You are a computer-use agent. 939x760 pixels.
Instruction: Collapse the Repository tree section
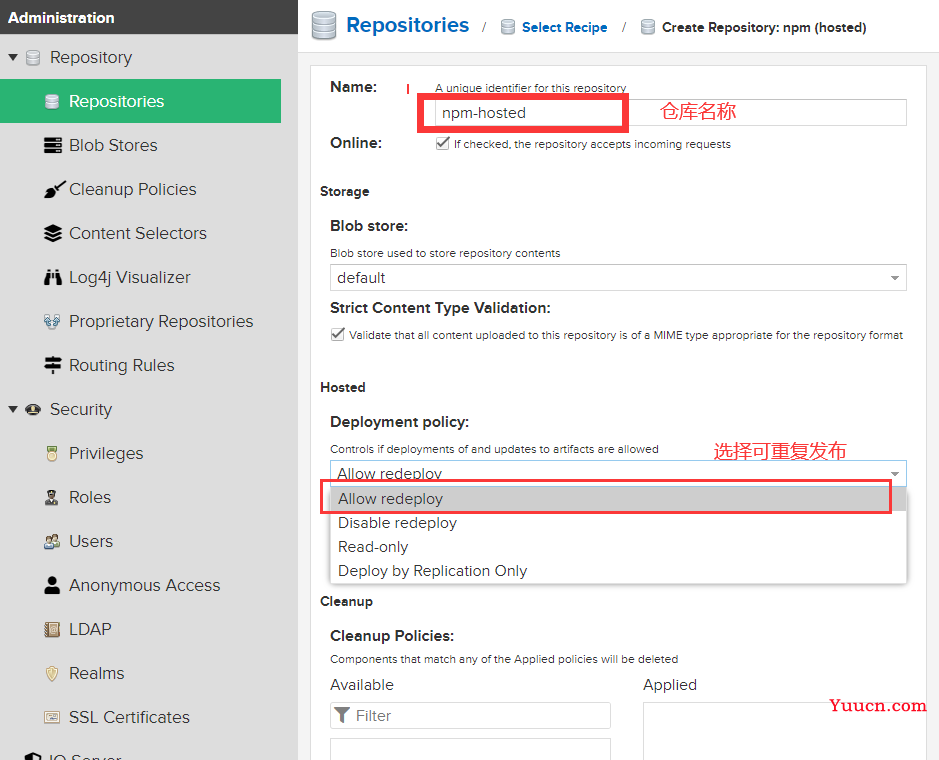(x=13, y=57)
